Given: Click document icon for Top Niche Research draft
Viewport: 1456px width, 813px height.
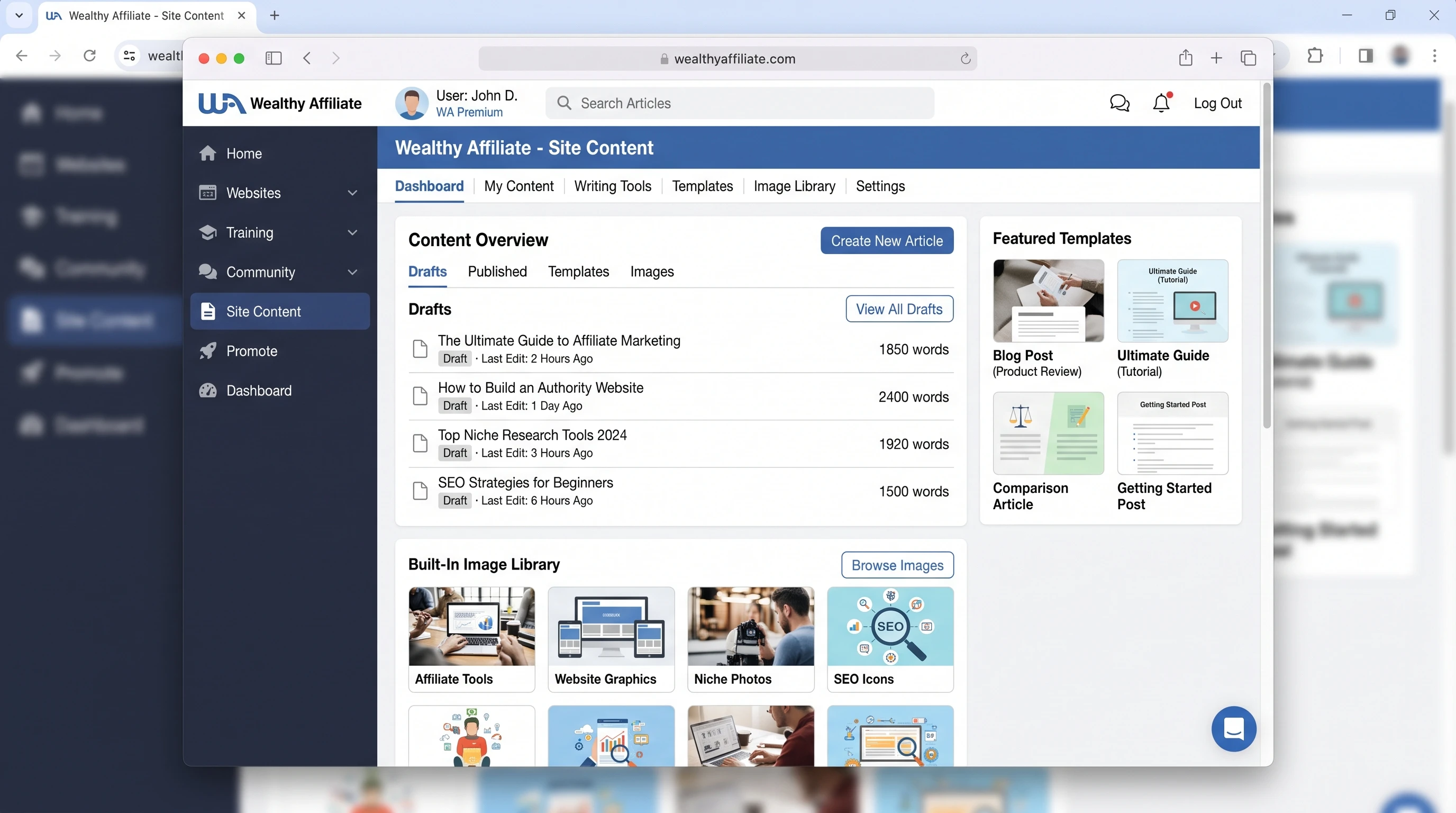Looking at the screenshot, I should click(x=420, y=443).
